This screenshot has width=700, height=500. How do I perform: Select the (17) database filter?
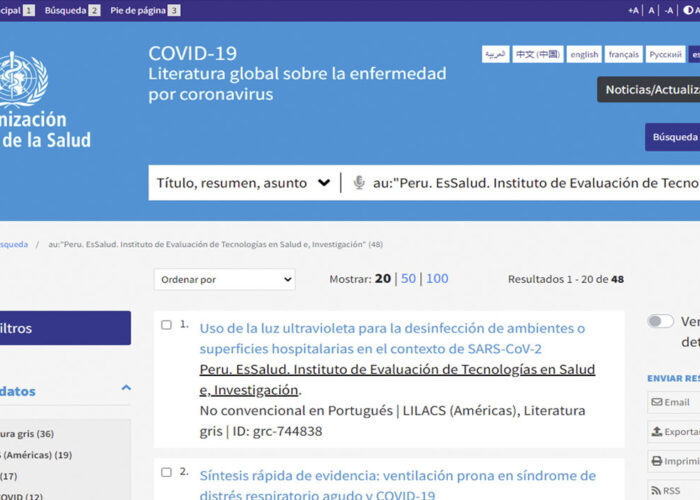[8, 476]
